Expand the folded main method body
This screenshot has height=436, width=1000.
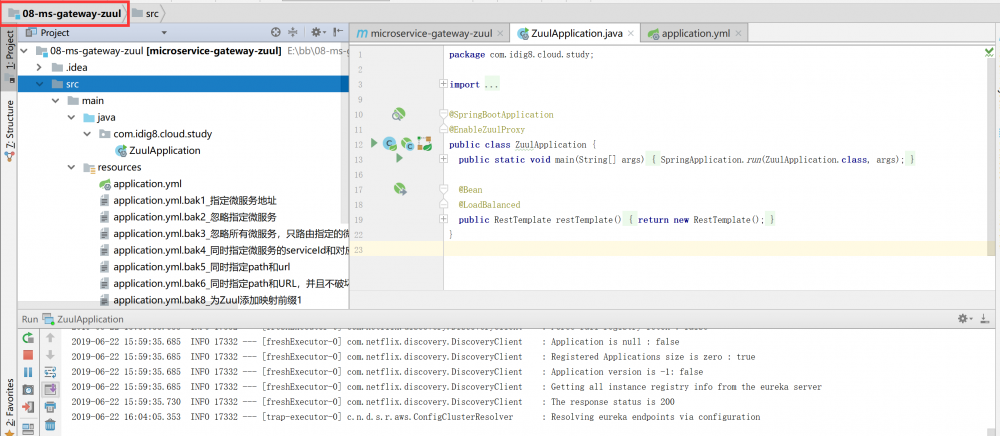(444, 159)
